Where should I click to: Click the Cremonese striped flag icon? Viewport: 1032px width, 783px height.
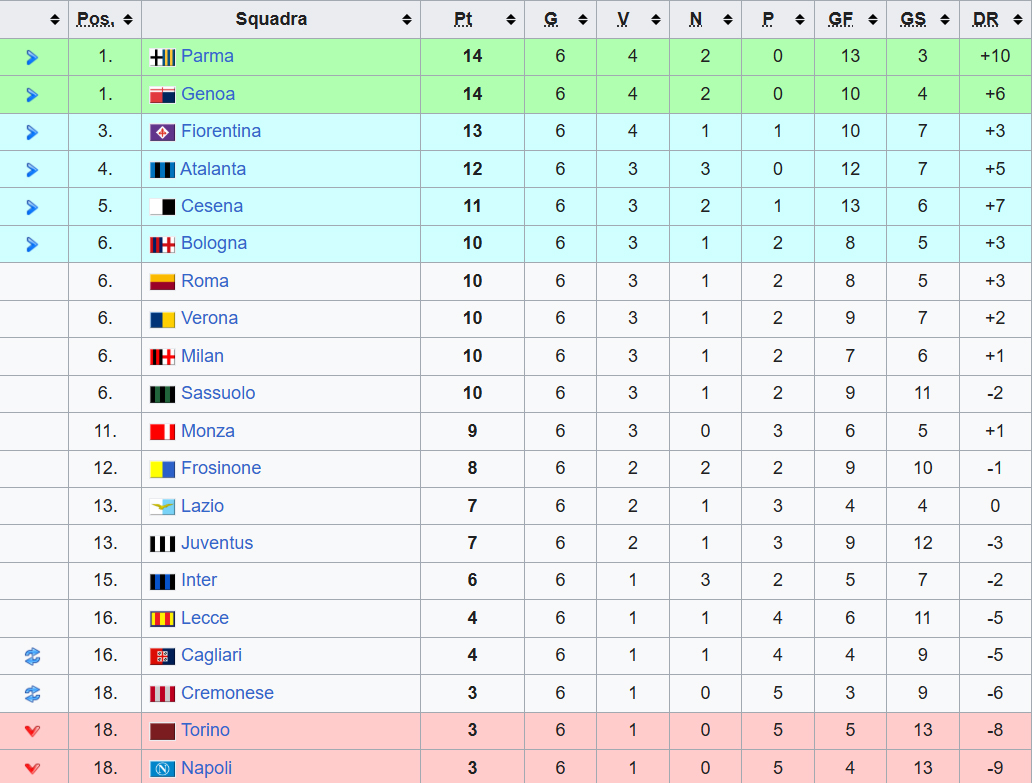point(163,694)
